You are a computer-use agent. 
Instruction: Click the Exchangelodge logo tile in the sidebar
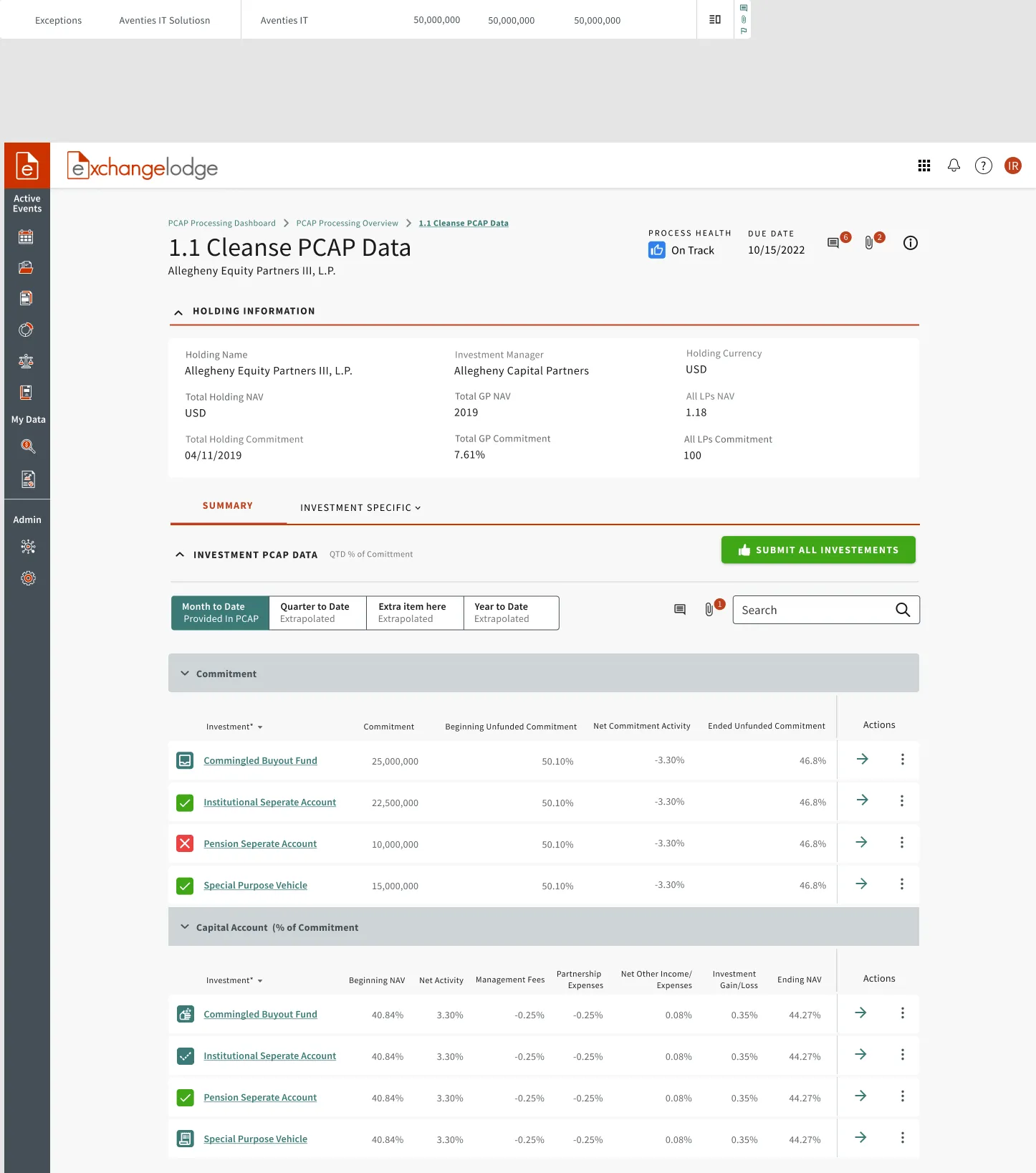click(x=27, y=166)
